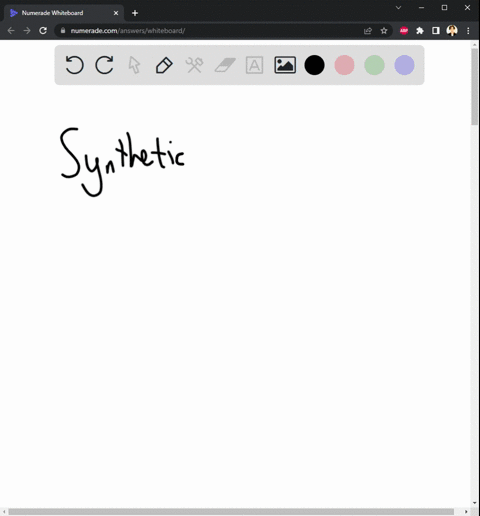Close the Numerade Whiteboard tab
This screenshot has height=516, width=480.
116,13
